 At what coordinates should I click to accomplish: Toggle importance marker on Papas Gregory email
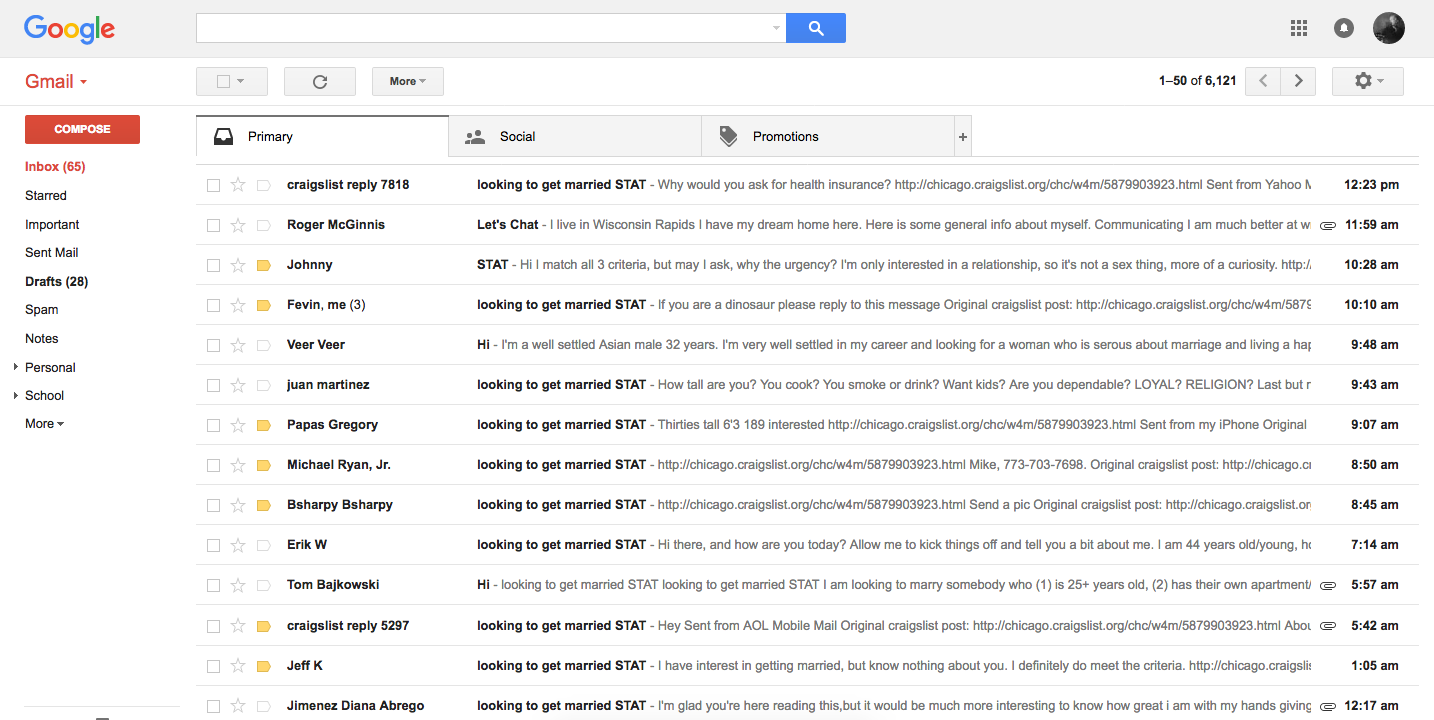(264, 425)
